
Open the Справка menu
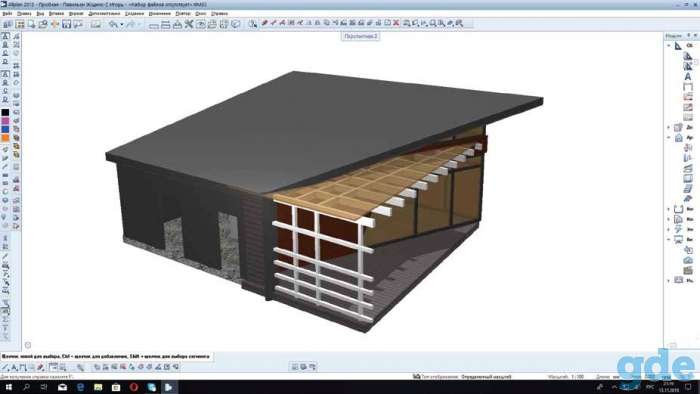pos(219,14)
